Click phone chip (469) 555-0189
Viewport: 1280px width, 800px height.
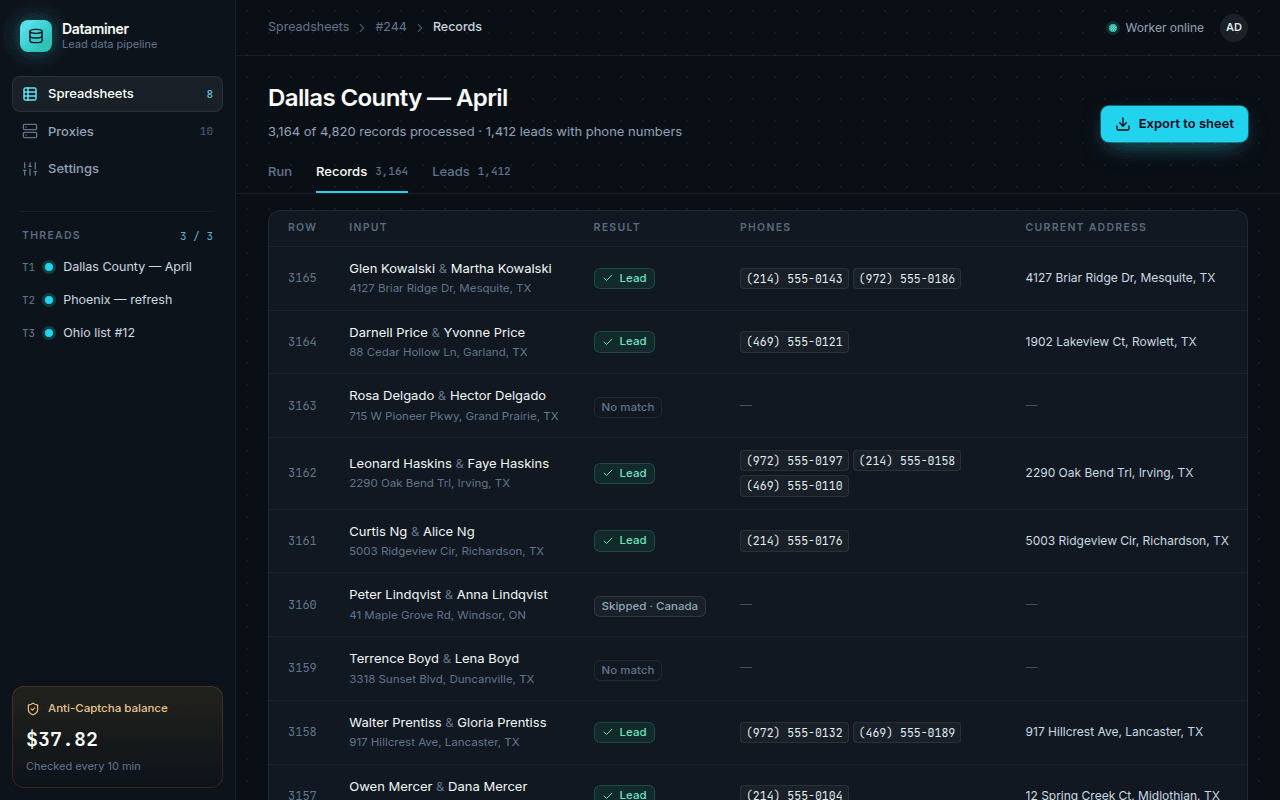907,732
